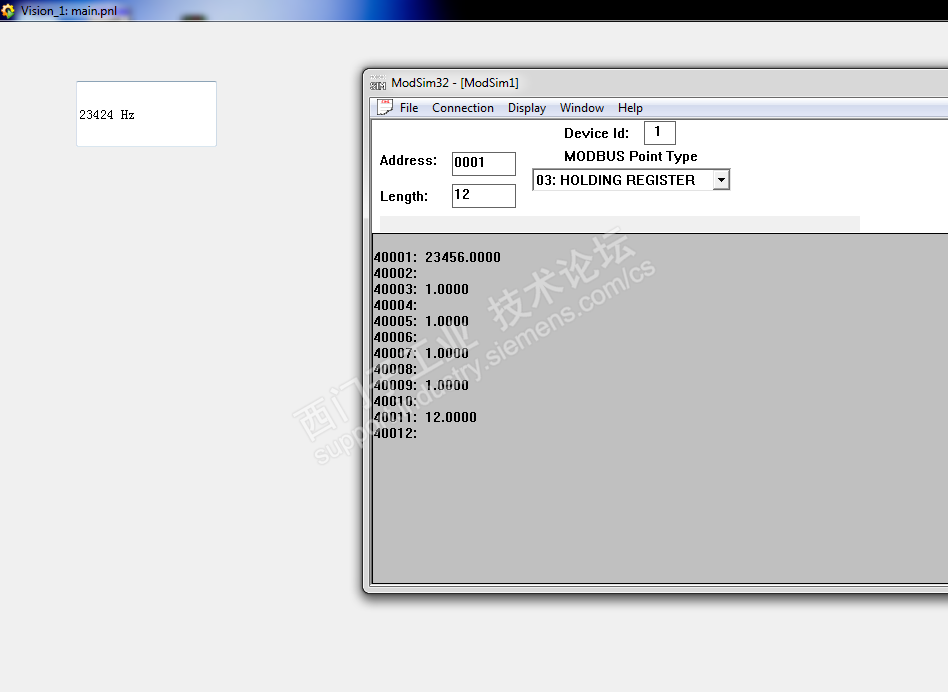Select register row 40008
This screenshot has width=948, height=692.
(x=395, y=369)
